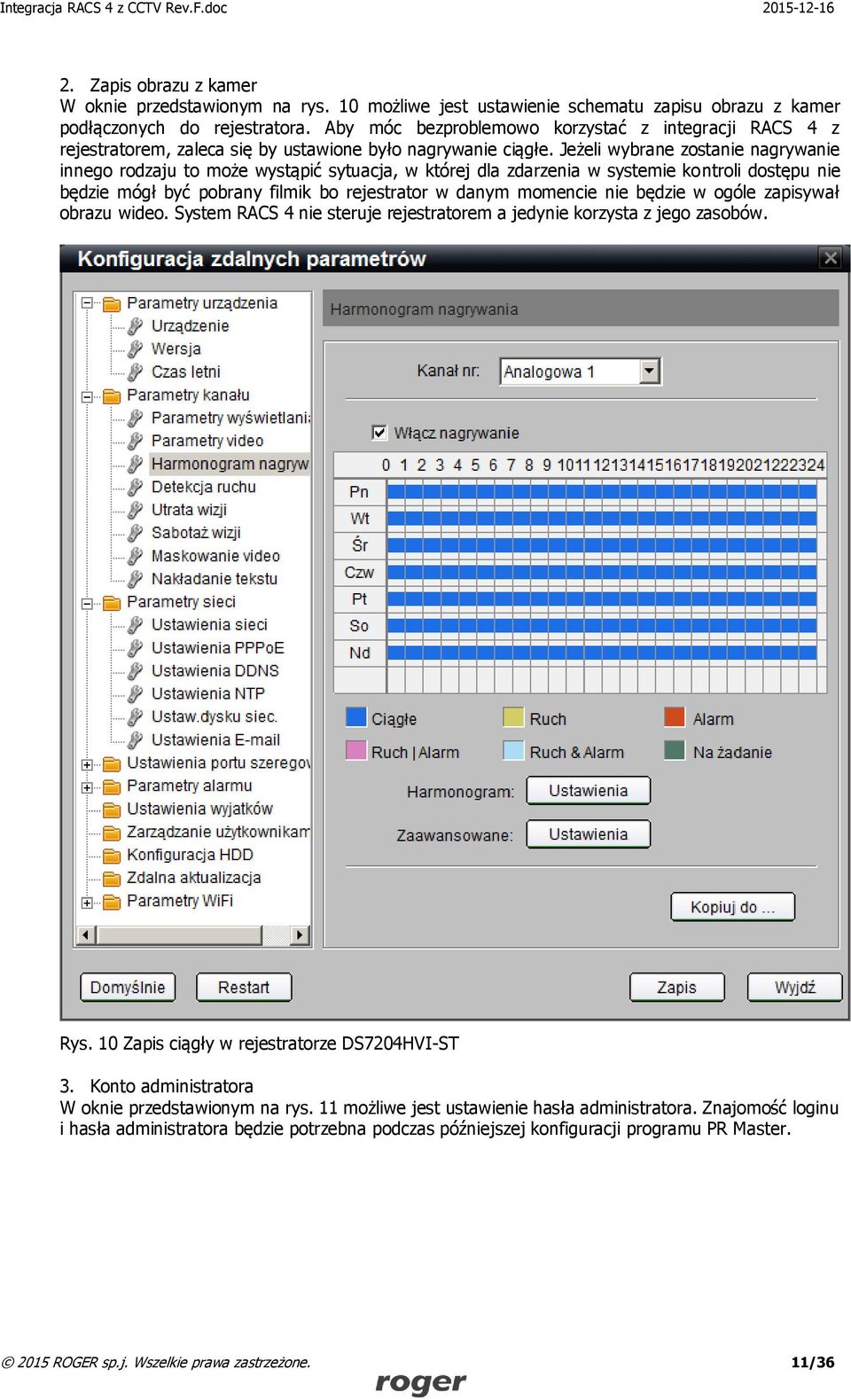
Task: Collapse the Parametry sieci tree node
Action: (x=87, y=604)
